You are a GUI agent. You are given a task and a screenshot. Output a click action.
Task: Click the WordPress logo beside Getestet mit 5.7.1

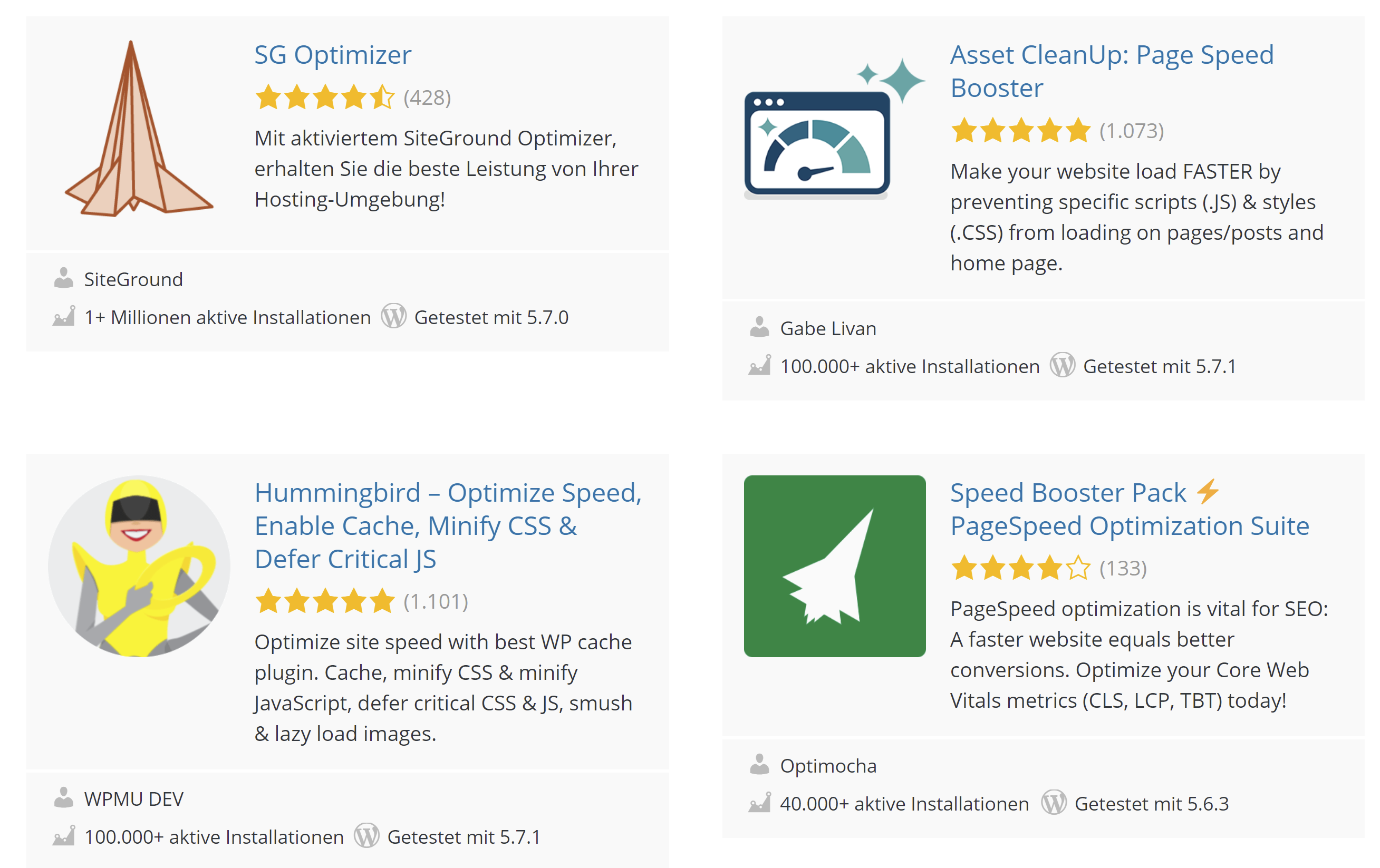point(1063,367)
